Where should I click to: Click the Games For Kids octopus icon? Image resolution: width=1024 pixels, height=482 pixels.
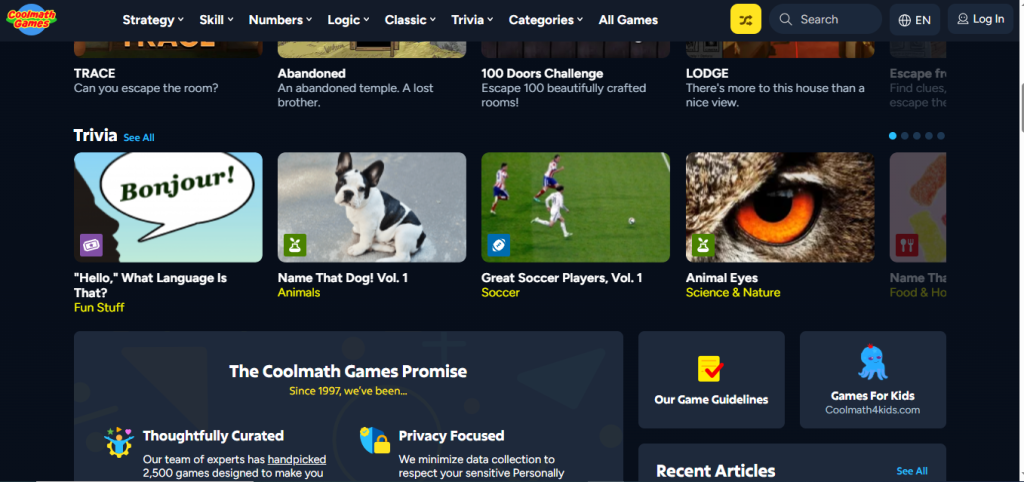[872, 362]
